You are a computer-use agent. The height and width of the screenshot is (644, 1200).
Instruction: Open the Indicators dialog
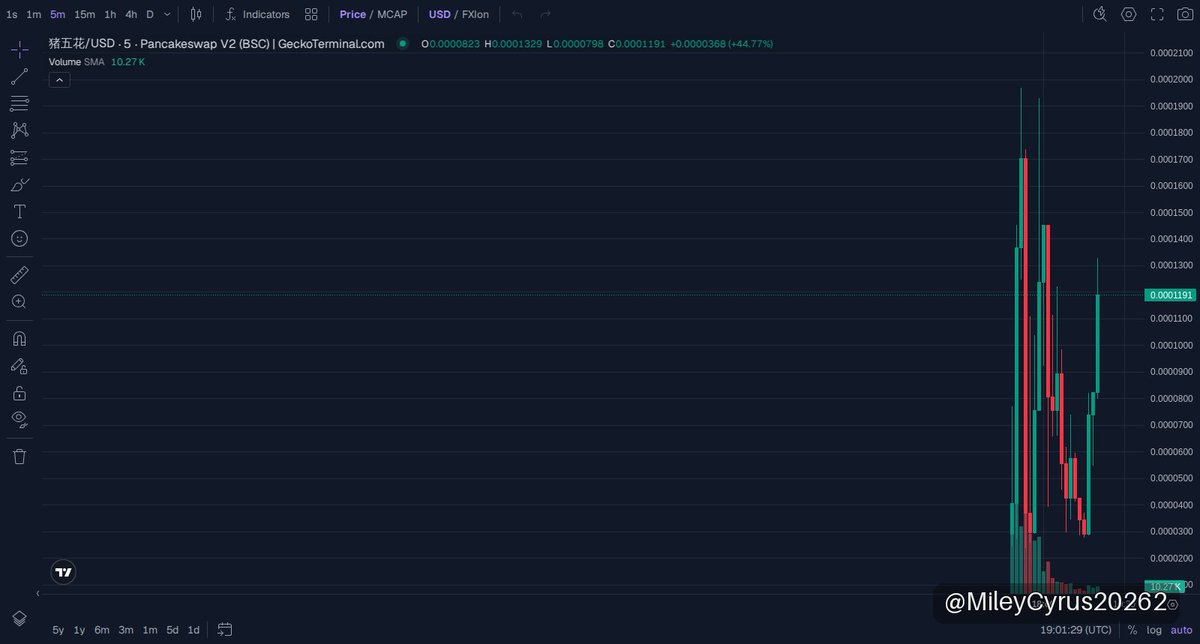[x=257, y=14]
